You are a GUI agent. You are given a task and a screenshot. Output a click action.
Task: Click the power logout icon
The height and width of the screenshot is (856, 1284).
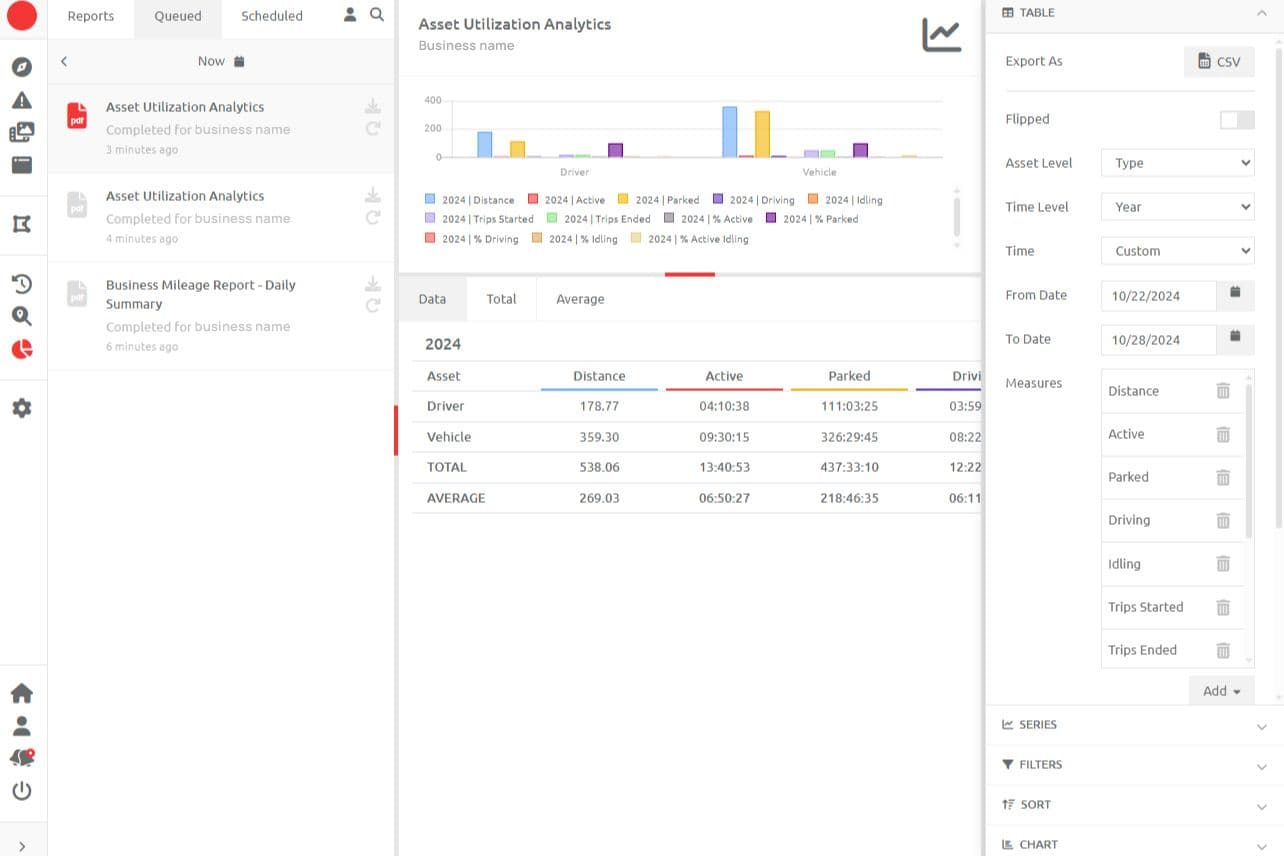(21, 791)
